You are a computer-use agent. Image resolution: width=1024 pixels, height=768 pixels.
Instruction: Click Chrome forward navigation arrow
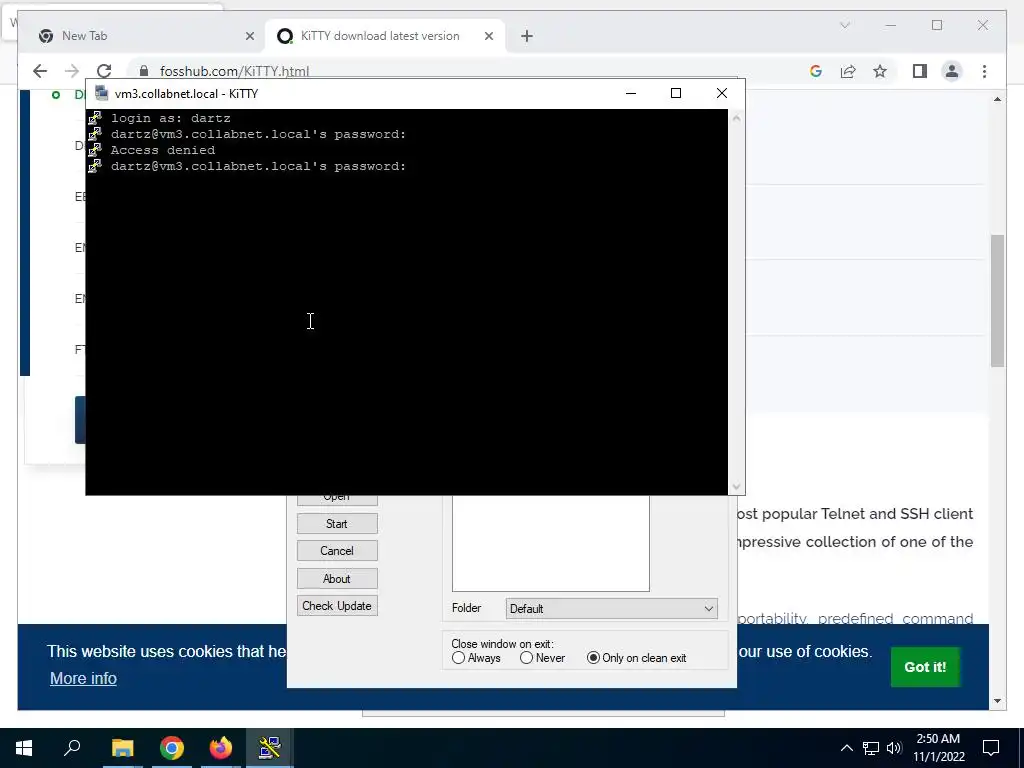(72, 71)
